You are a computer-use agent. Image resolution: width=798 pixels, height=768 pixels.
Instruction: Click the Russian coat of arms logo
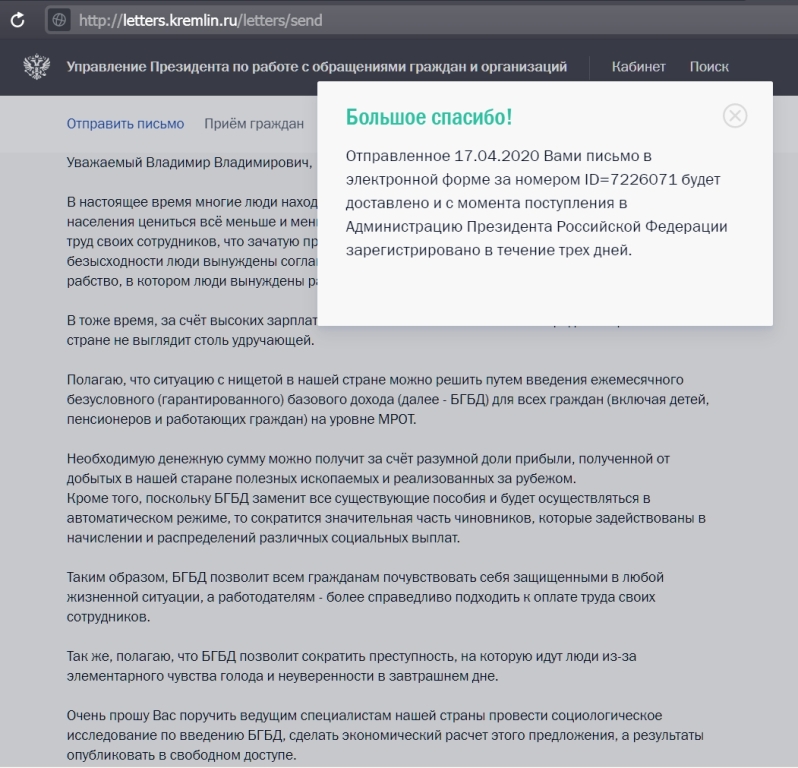tap(37, 67)
